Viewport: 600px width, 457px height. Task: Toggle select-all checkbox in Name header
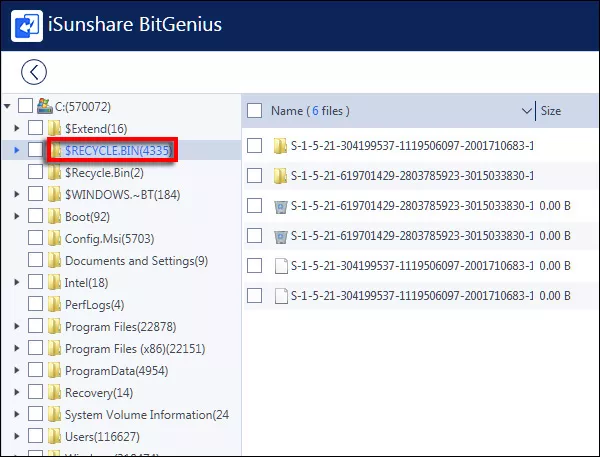[x=254, y=111]
